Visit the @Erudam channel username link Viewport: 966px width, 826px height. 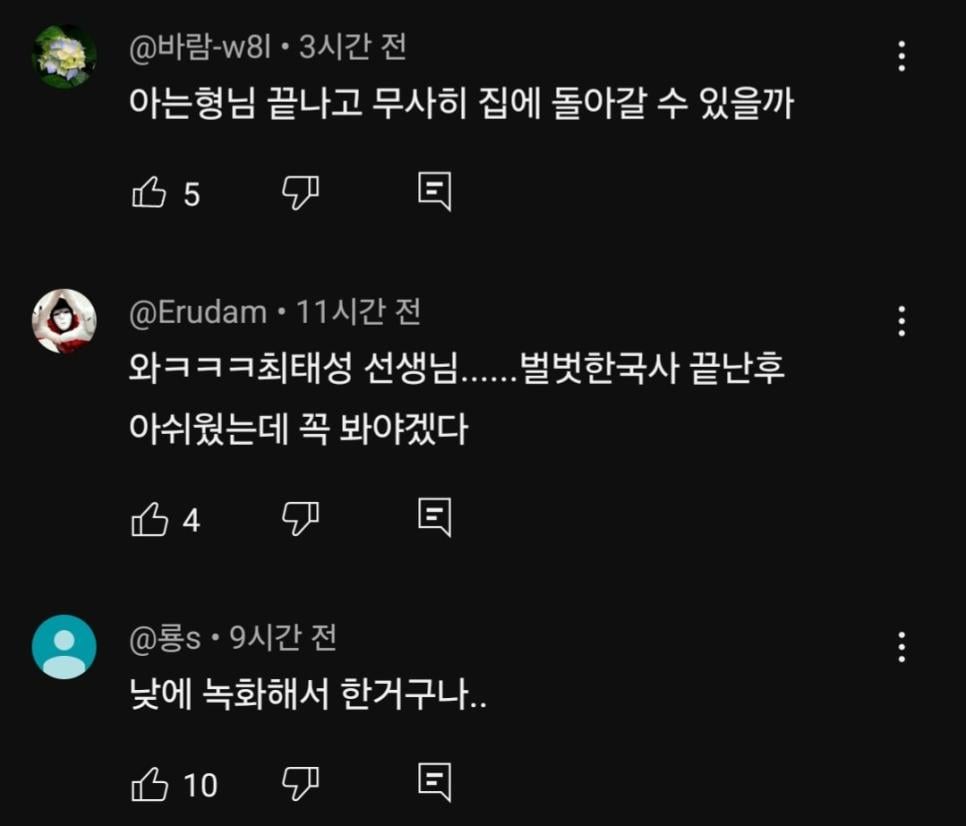point(198,313)
